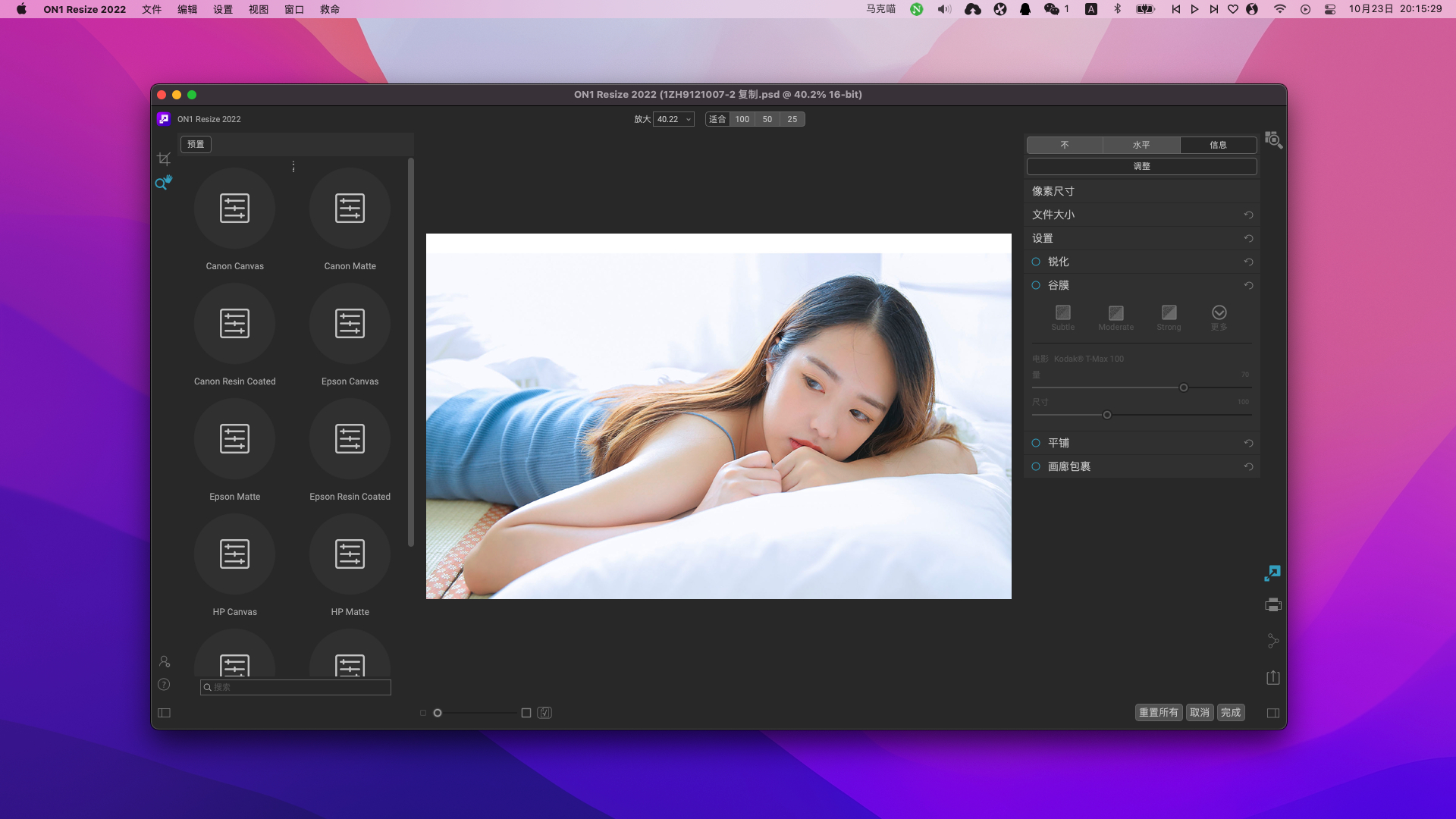1456x819 pixels.
Task: Open the Print icon on right sidebar
Action: (x=1273, y=605)
